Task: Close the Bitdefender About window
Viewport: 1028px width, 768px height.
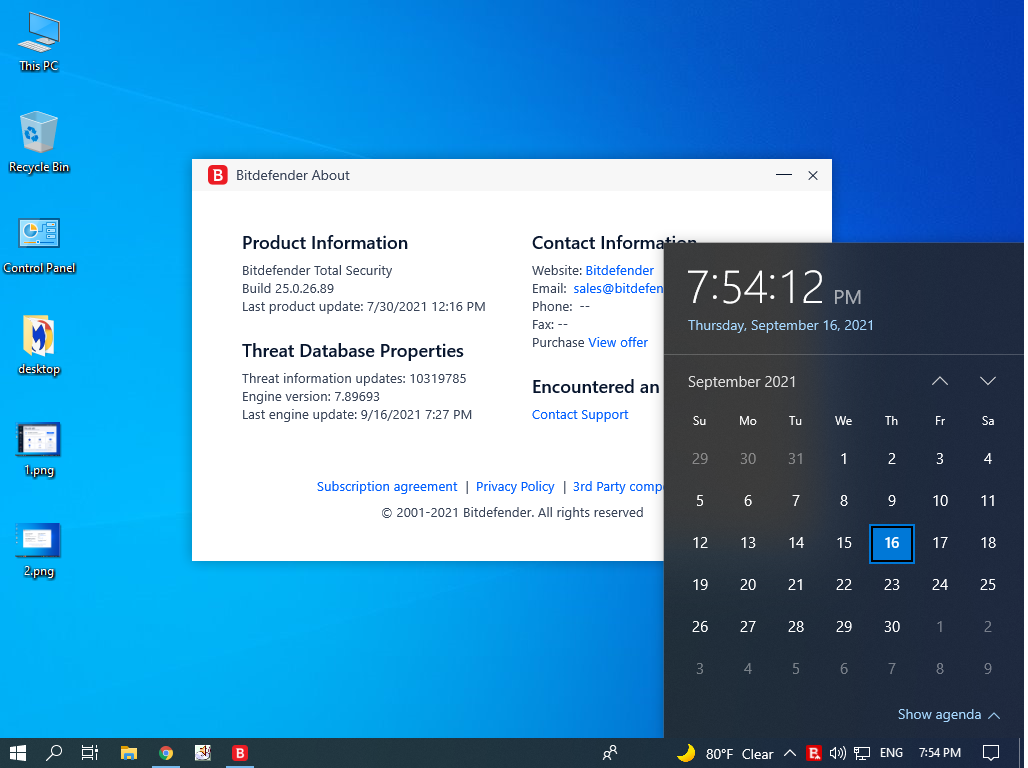Action: point(813,175)
